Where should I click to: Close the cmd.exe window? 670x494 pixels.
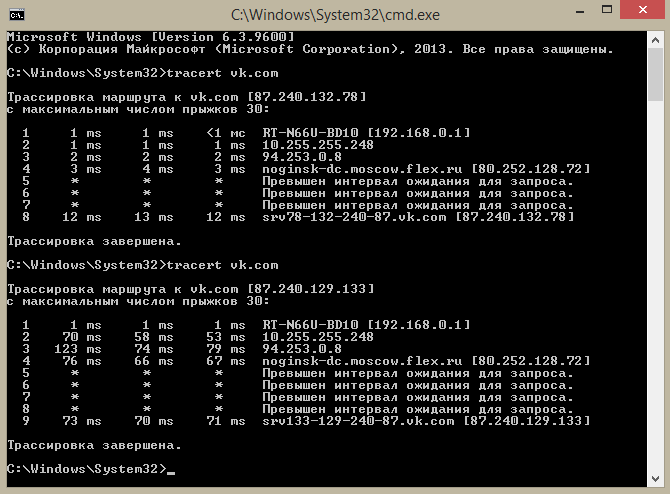point(643,10)
